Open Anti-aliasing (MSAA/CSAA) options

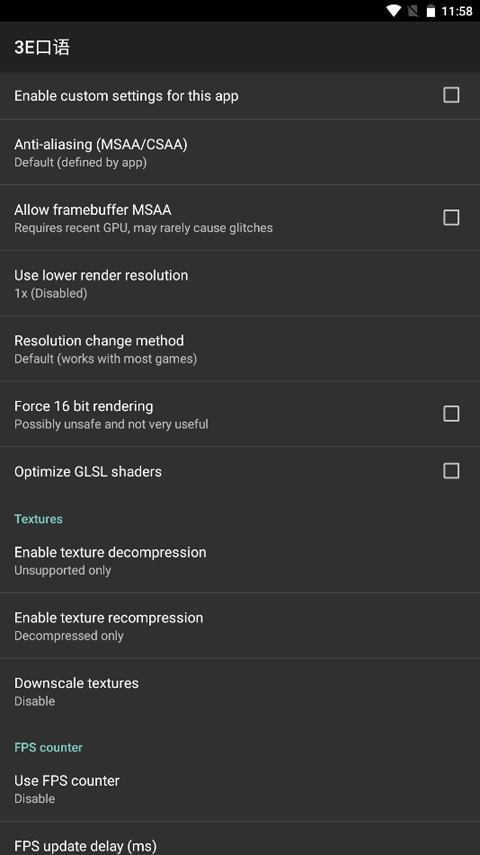click(x=240, y=152)
